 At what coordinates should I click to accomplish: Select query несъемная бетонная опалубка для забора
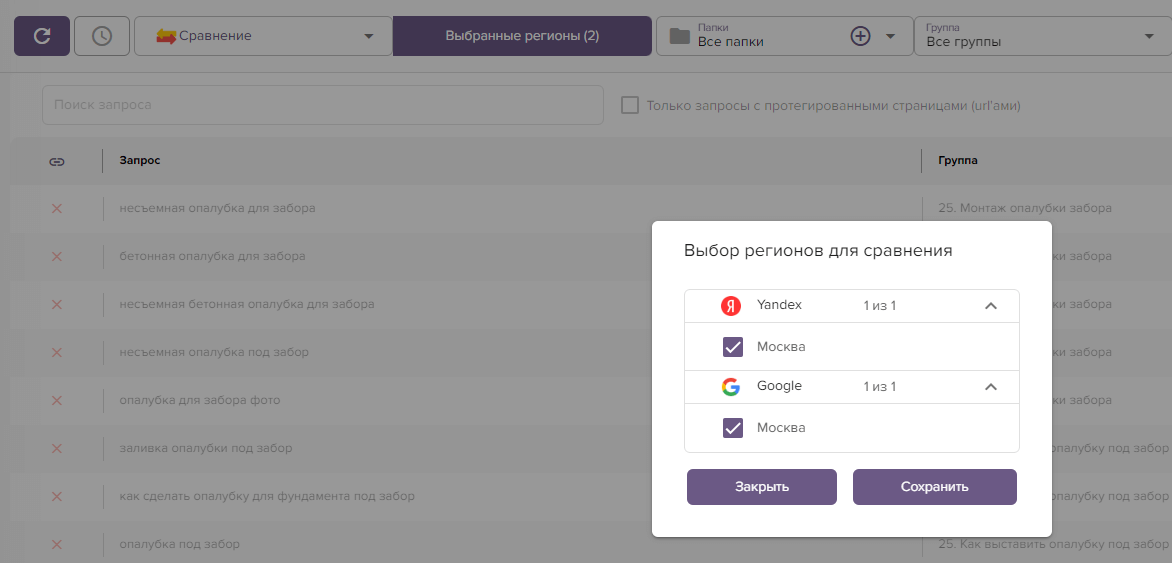click(247, 304)
